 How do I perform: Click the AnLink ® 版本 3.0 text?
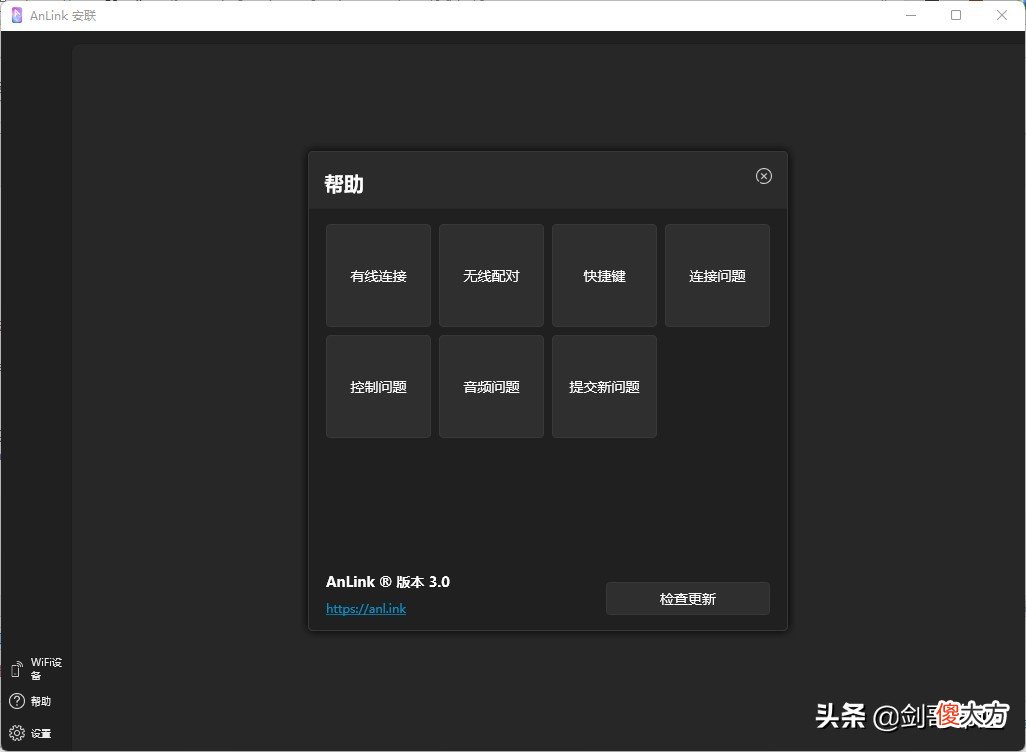[388, 582]
